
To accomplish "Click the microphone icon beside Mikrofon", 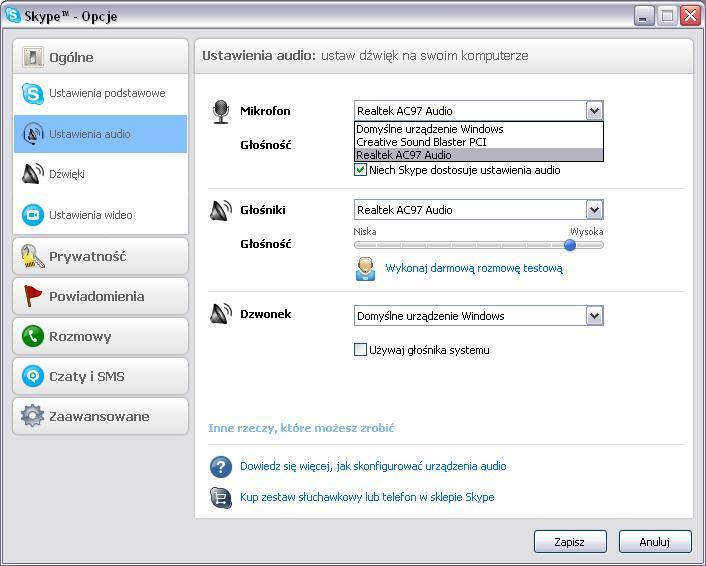I will pos(221,112).
